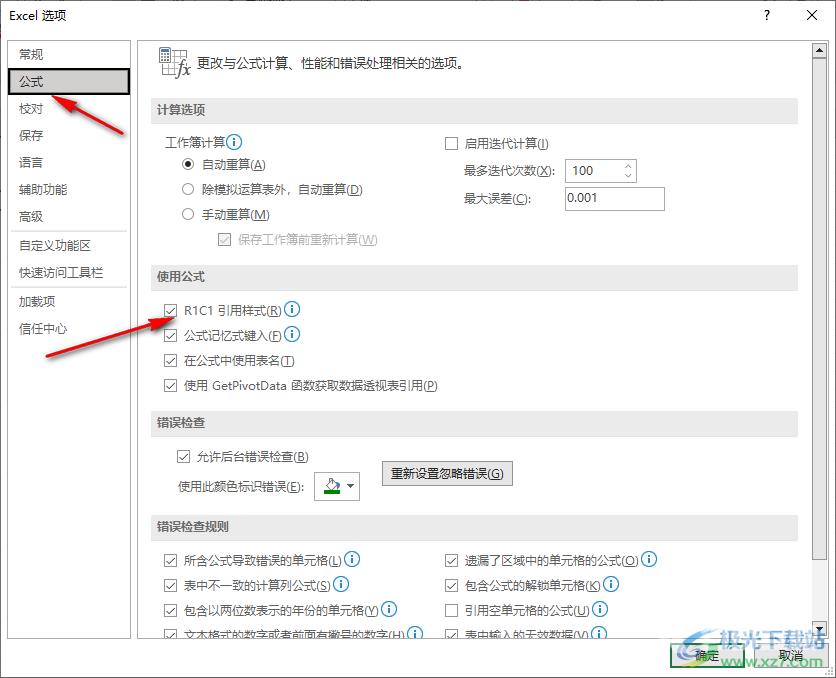
Task: Open the 高级 category
Action: (x=69, y=216)
